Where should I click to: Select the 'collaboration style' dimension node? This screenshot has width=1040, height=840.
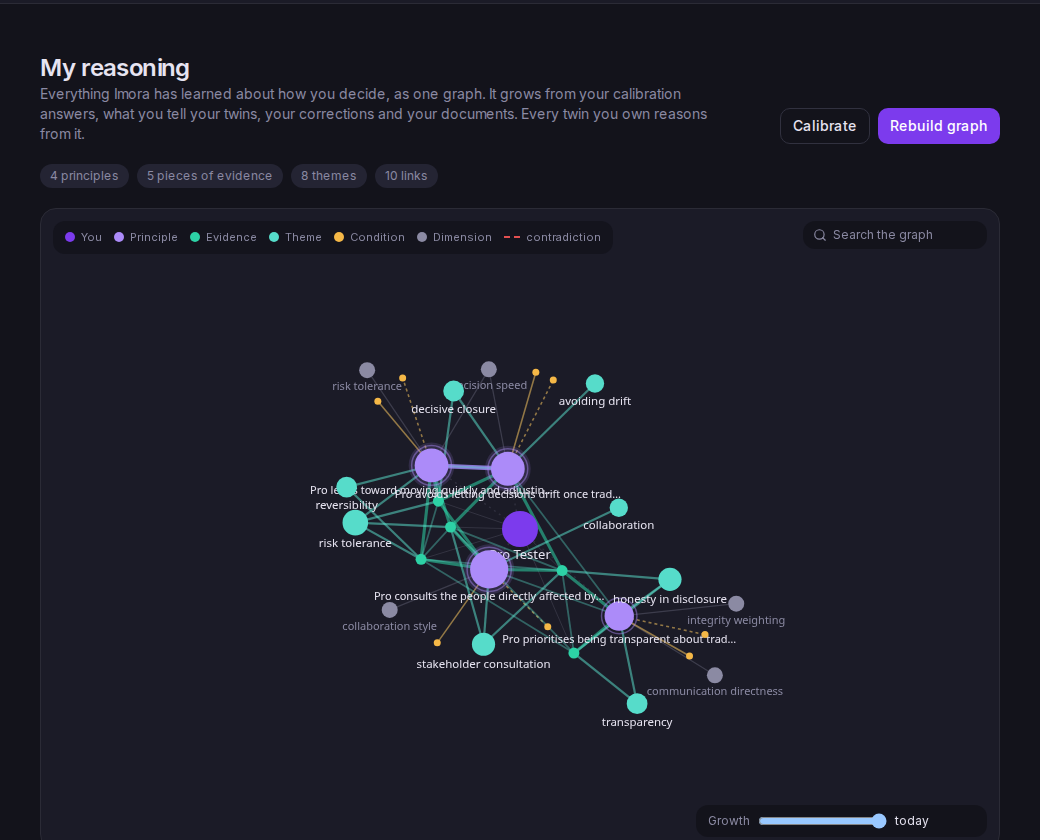tap(390, 610)
